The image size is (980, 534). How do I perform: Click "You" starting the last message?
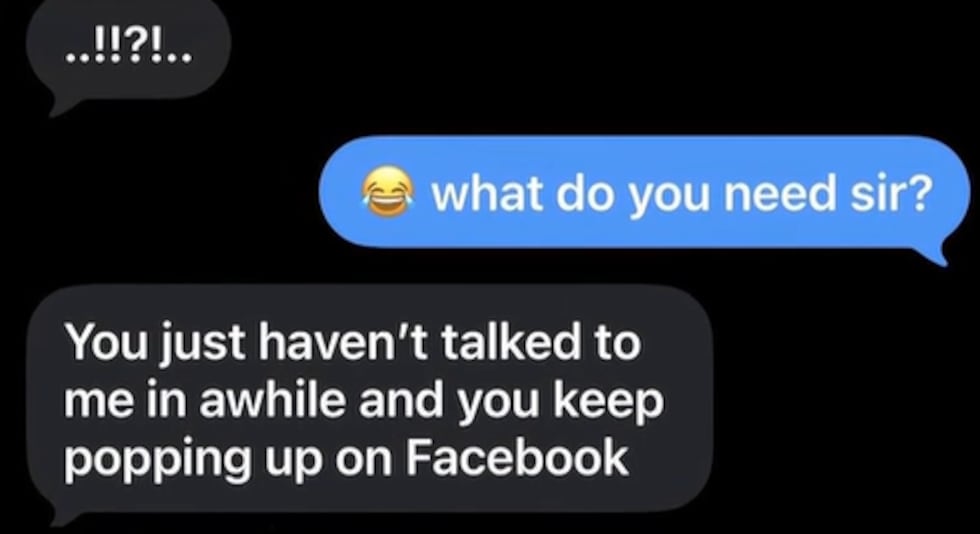tap(104, 342)
